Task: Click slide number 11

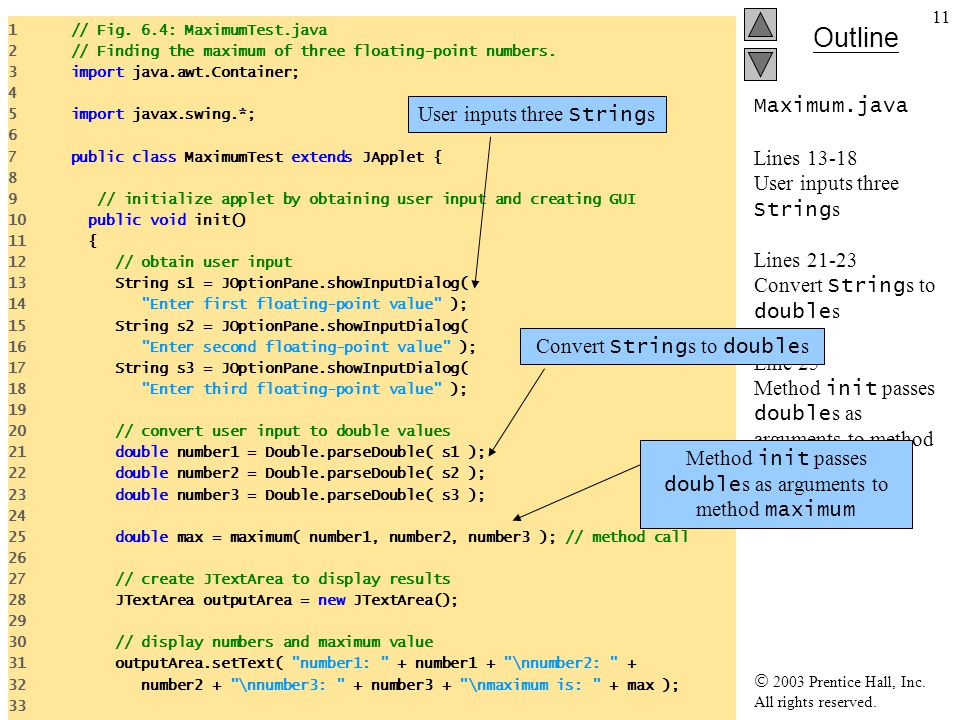Action: pyautogui.click(x=940, y=17)
